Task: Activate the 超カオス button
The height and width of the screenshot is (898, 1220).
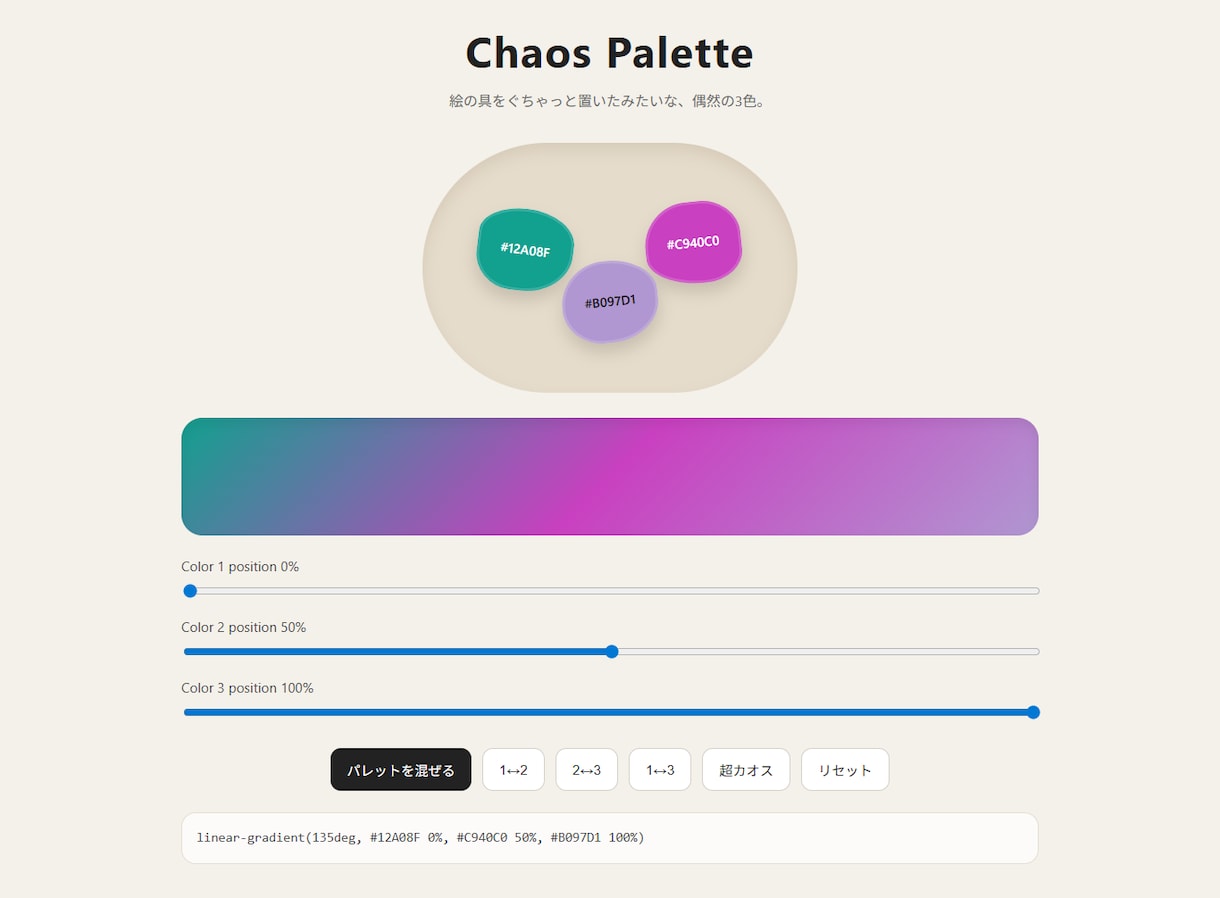Action: (x=746, y=770)
